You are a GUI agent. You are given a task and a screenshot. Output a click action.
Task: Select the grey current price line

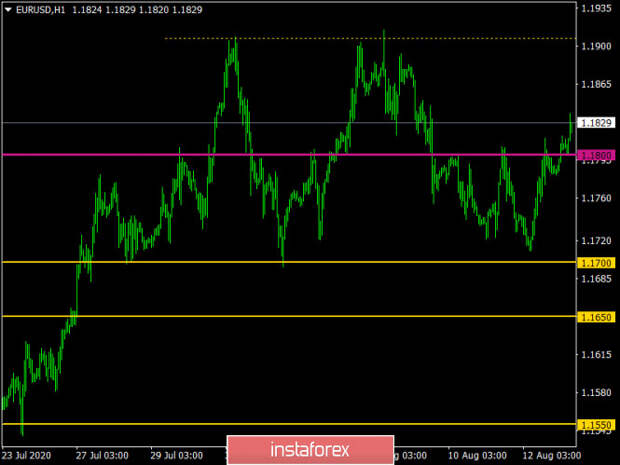tap(289, 123)
